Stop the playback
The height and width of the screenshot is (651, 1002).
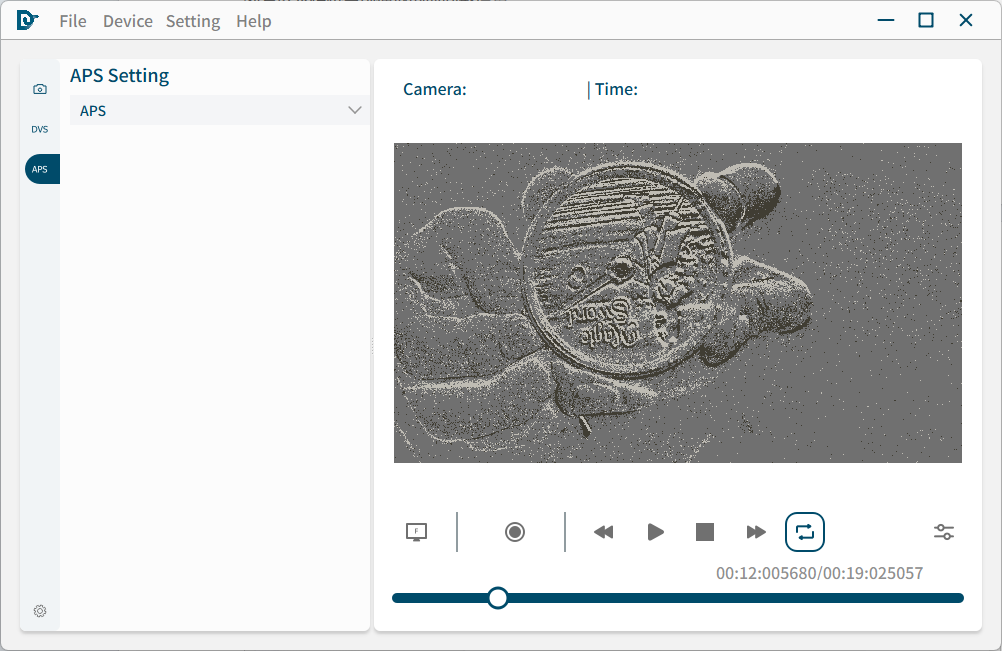pyautogui.click(x=705, y=532)
